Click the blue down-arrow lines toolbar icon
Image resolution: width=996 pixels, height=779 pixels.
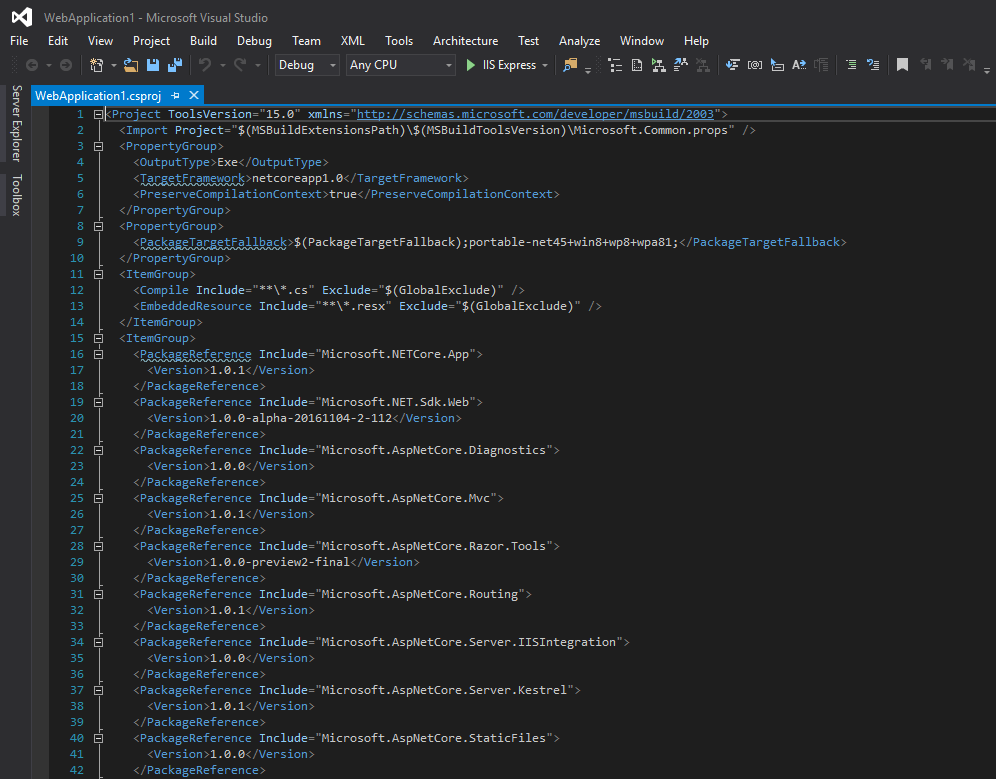tap(732, 65)
